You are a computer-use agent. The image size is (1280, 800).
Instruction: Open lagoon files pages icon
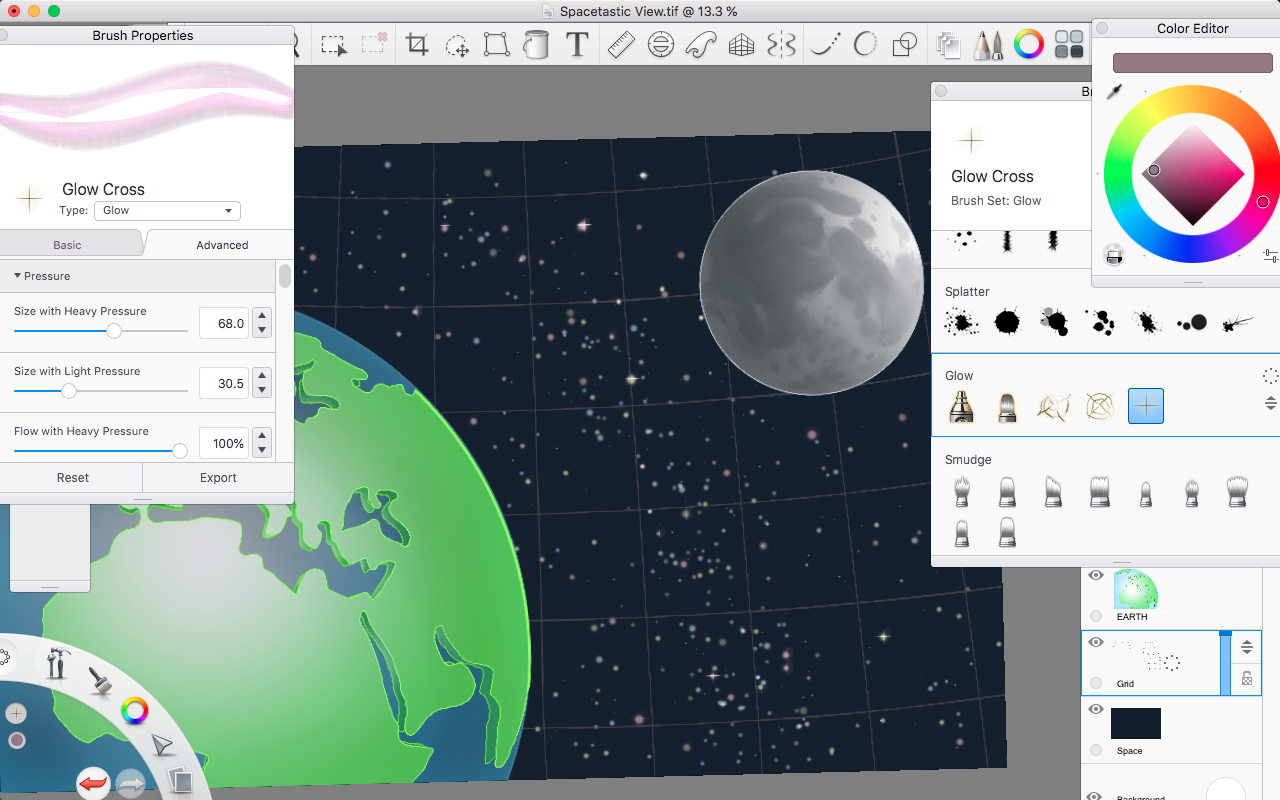point(179,779)
